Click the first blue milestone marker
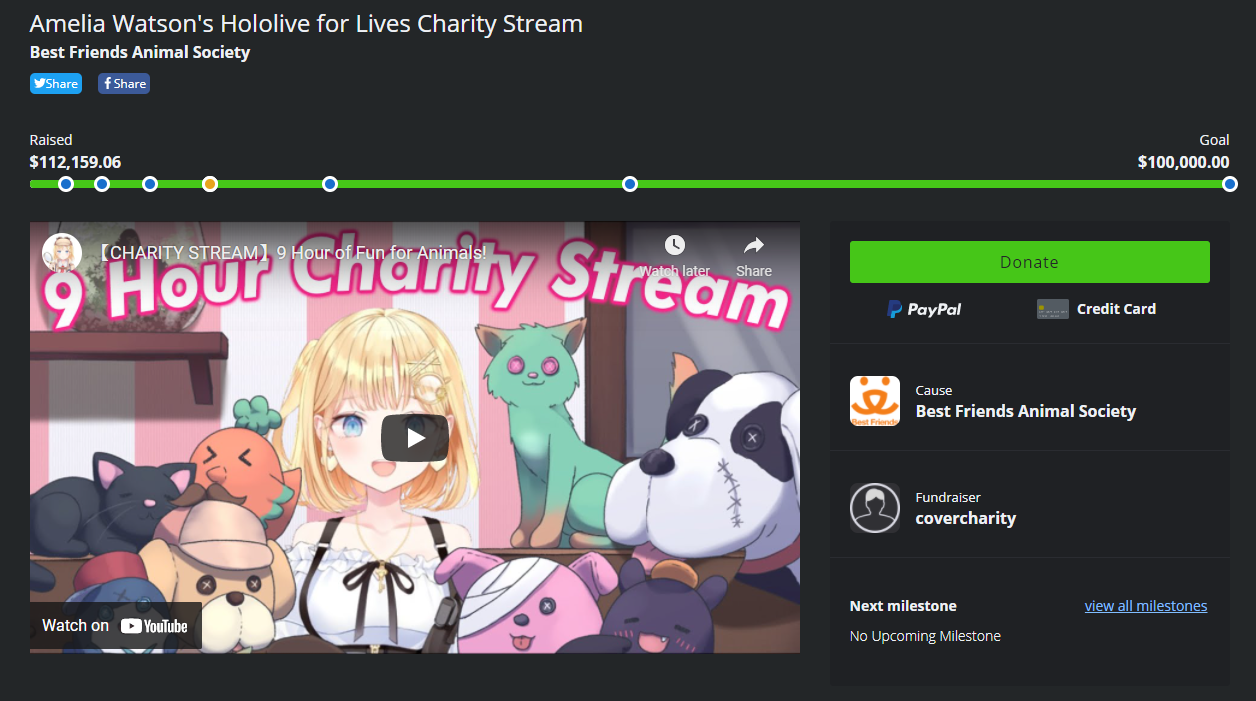This screenshot has height=701, width=1256. 66,184
